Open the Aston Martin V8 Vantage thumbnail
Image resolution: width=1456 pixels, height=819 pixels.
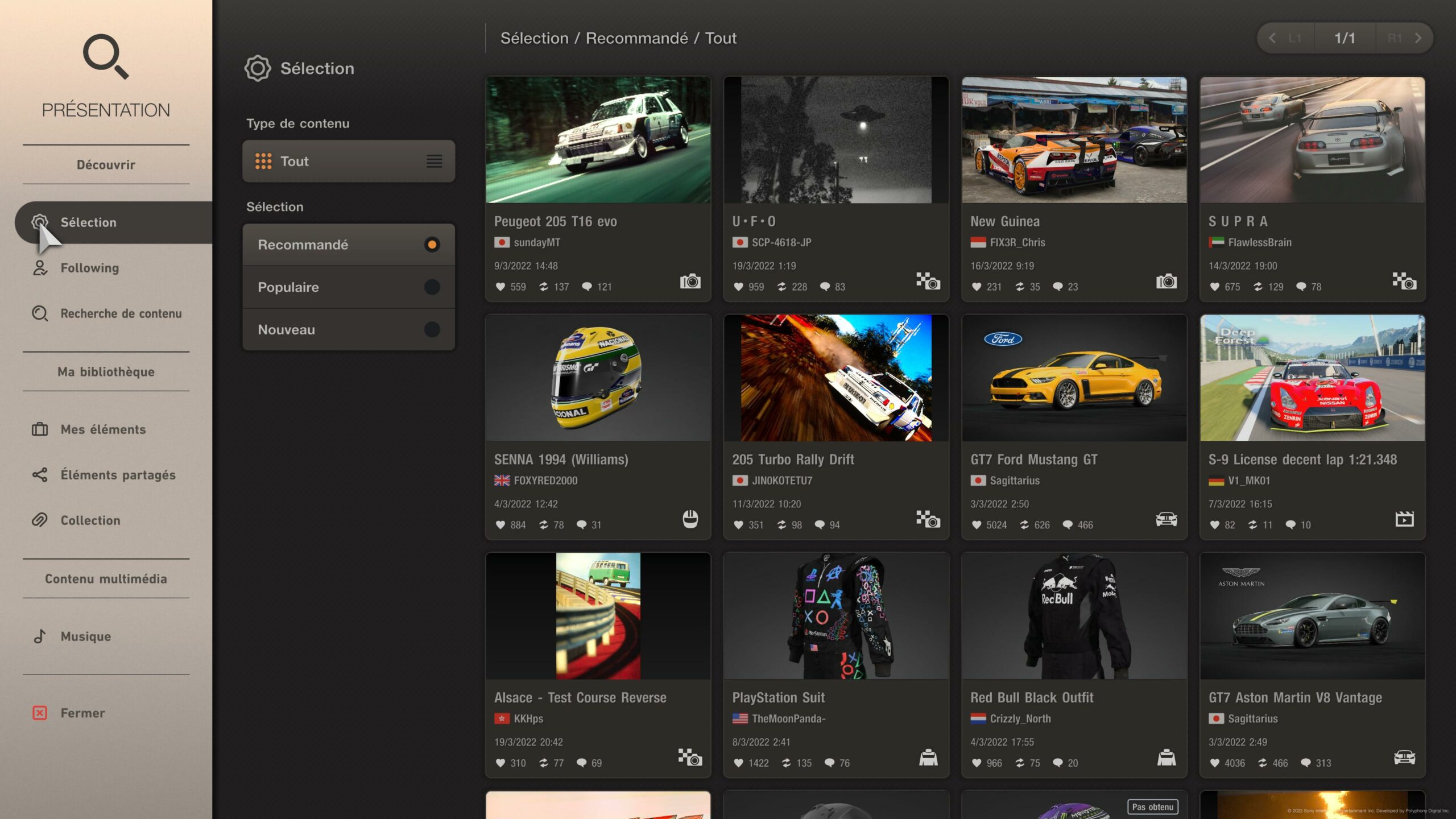point(1313,616)
